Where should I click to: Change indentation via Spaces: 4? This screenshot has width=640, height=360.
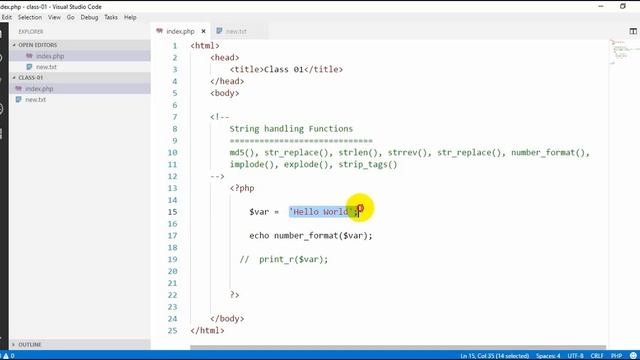tap(548, 356)
